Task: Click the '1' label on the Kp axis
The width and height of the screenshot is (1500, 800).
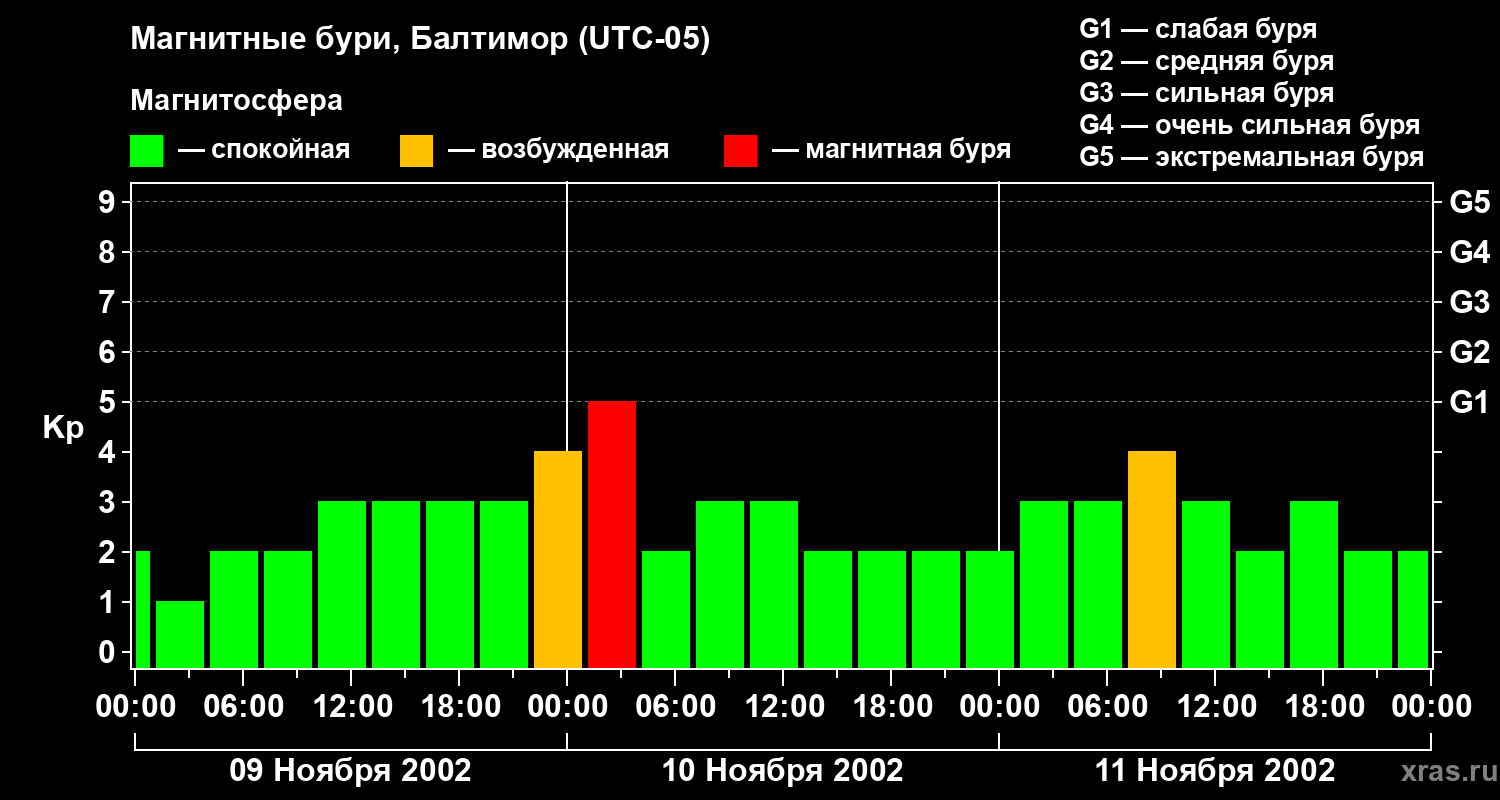Action: (109, 602)
